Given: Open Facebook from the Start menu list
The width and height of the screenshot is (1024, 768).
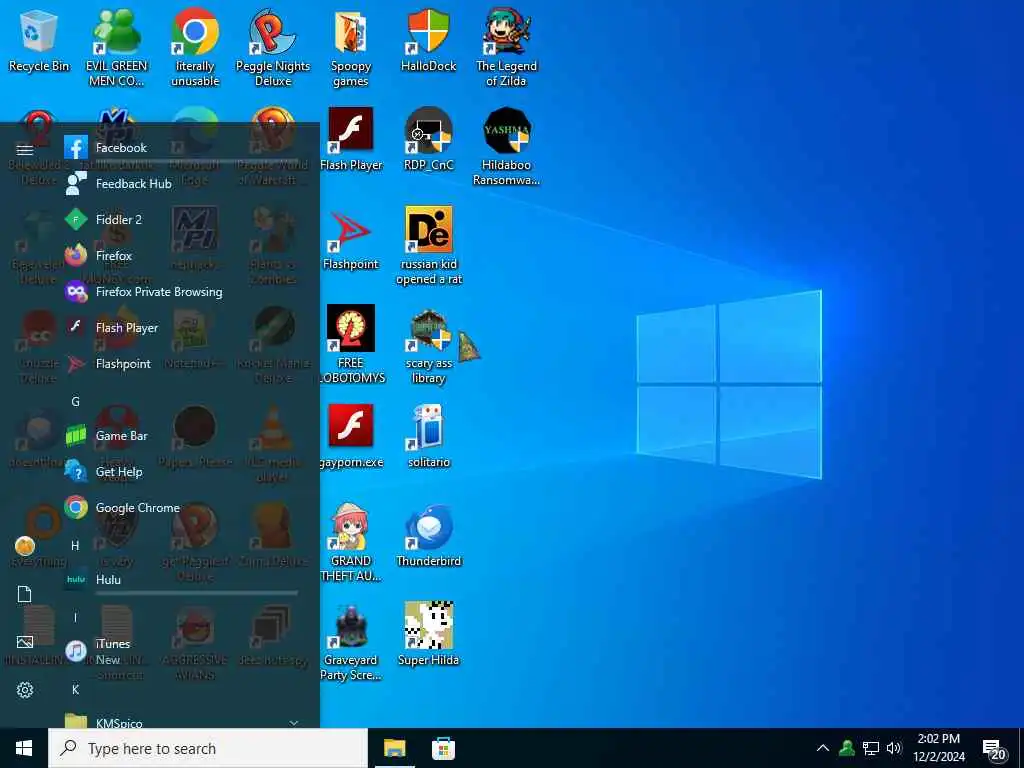Looking at the screenshot, I should click(180, 148).
